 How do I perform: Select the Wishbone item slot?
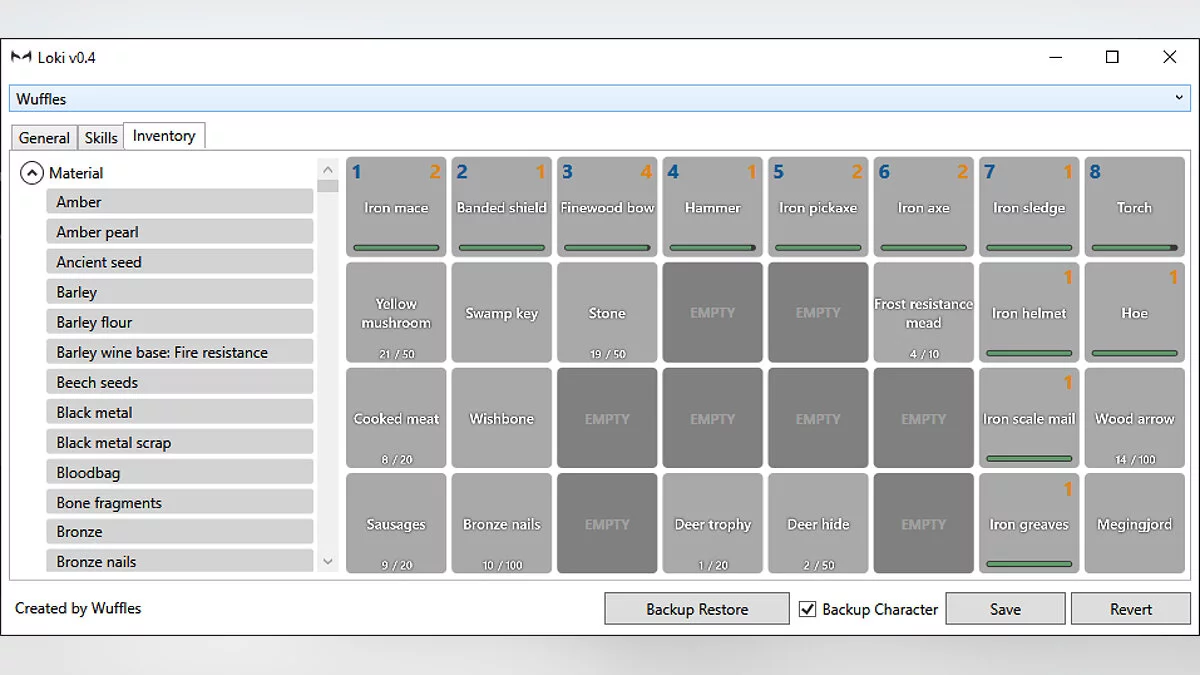(x=501, y=418)
